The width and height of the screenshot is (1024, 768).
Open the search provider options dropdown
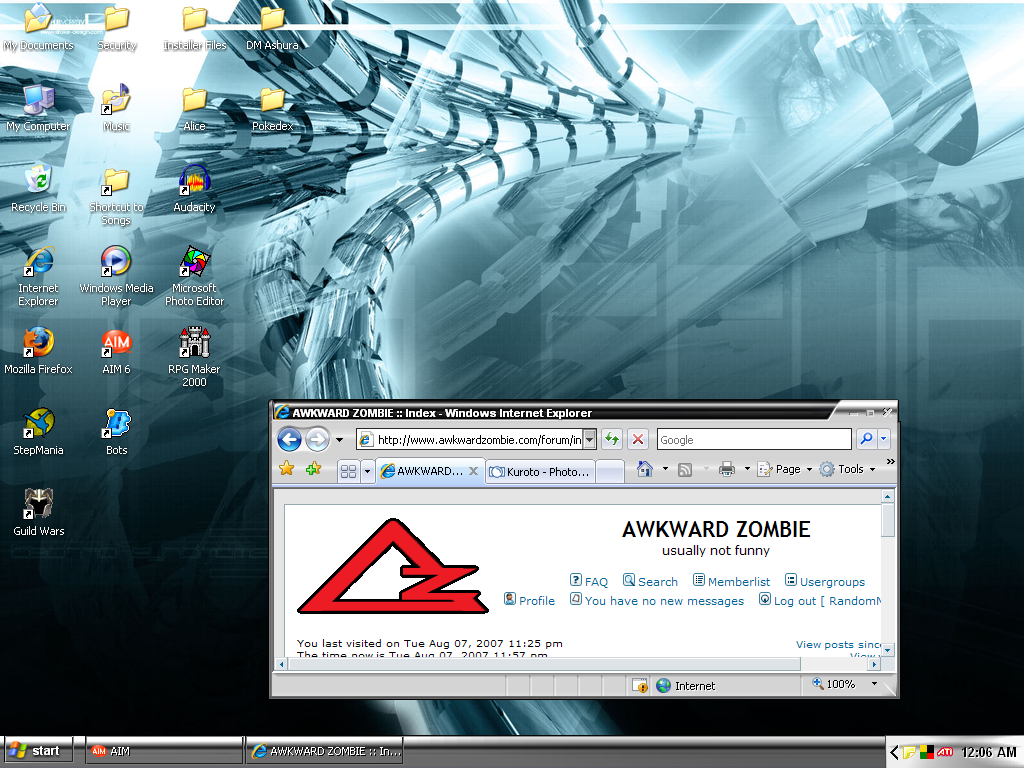pos(884,440)
